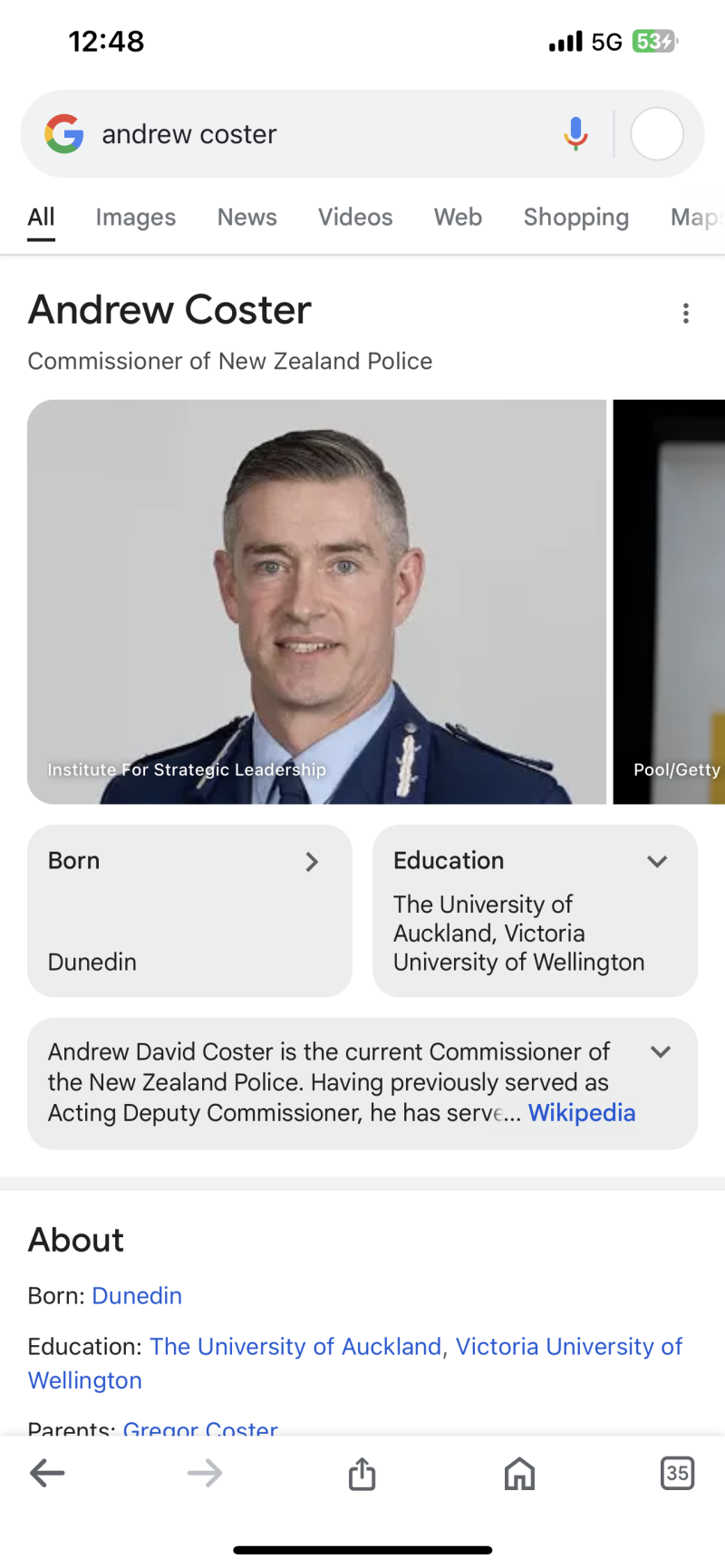Tap the Andrew Coster portrait photo

(316, 602)
